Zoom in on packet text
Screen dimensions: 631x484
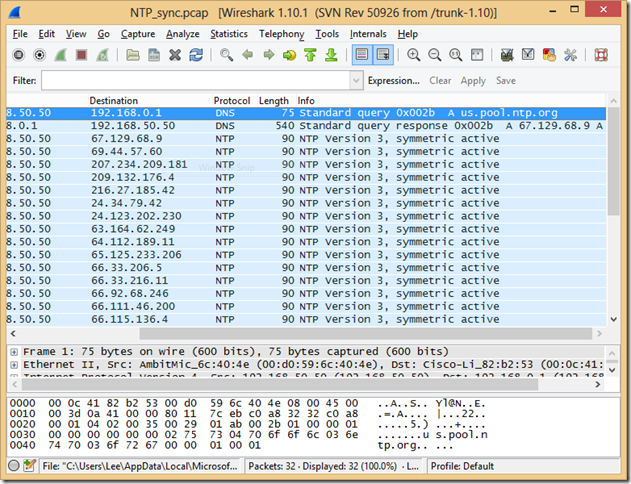point(413,55)
